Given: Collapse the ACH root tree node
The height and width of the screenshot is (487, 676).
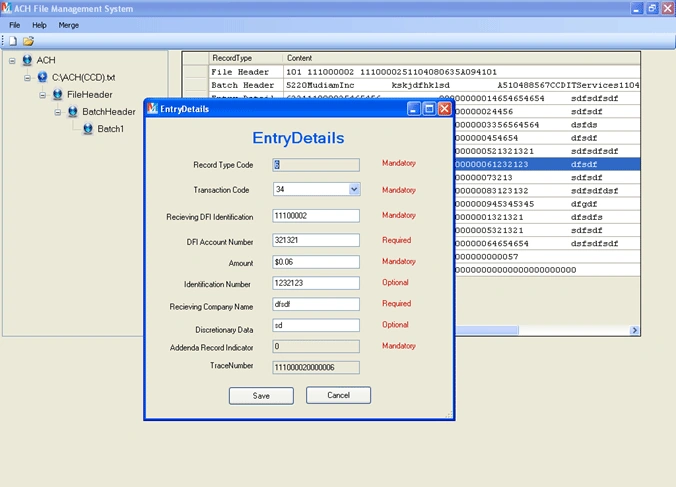Looking at the screenshot, I should coord(12,61).
